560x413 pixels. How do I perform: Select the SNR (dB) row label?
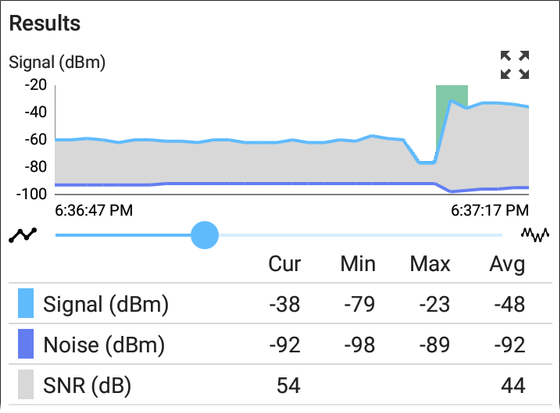click(x=87, y=385)
